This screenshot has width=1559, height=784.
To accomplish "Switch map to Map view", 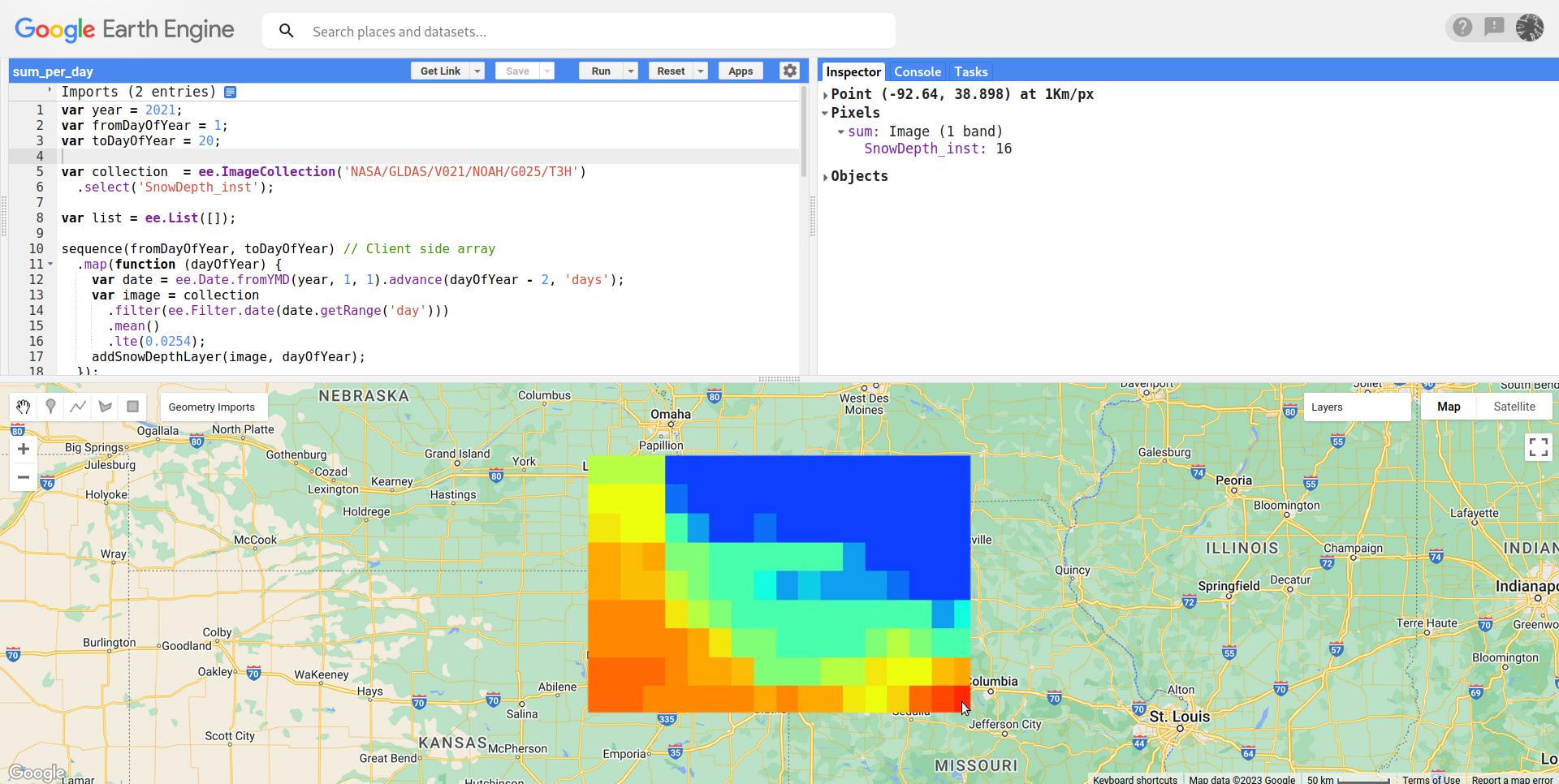I will coord(1449,407).
